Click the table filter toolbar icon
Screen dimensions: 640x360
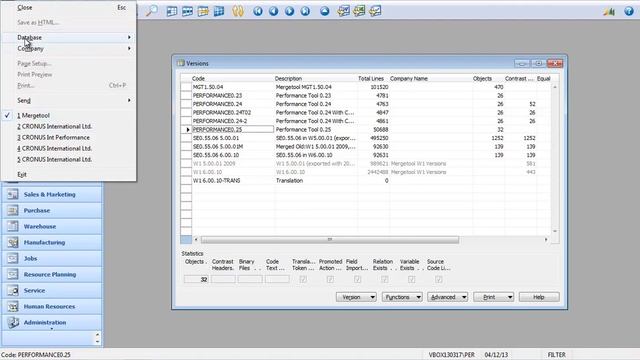[x=187, y=11]
